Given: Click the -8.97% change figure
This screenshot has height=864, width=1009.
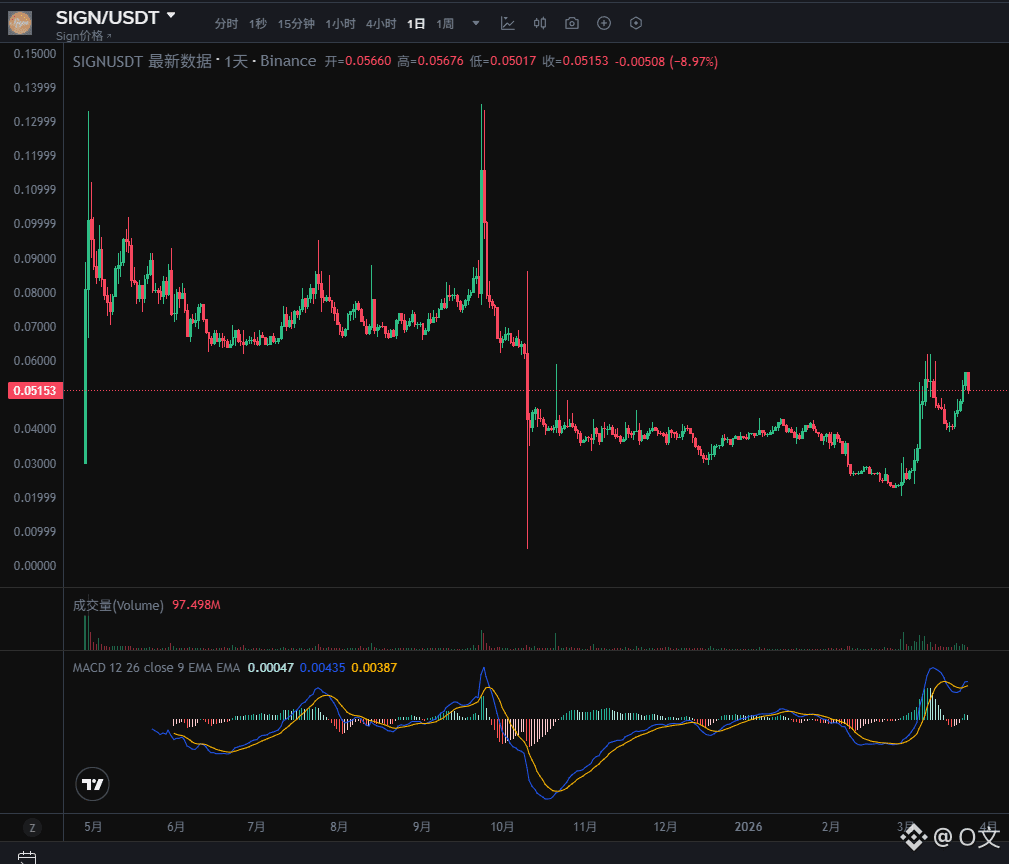Looking at the screenshot, I should point(694,62).
